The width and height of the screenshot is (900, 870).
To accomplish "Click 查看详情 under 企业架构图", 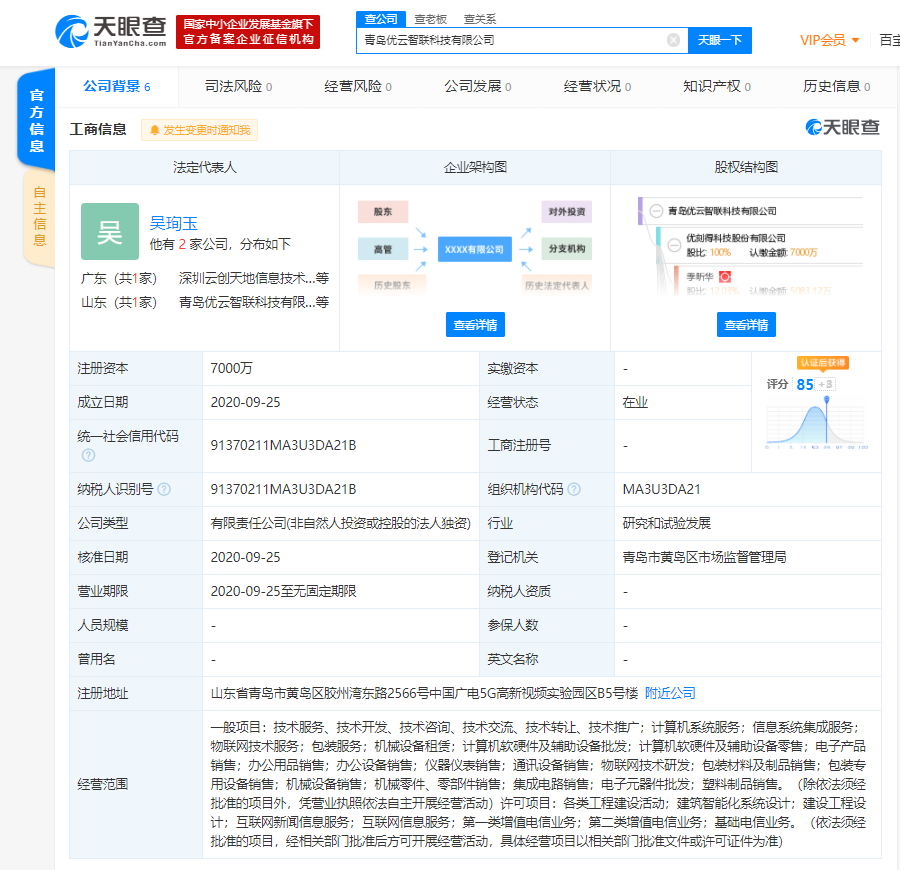I will (475, 325).
